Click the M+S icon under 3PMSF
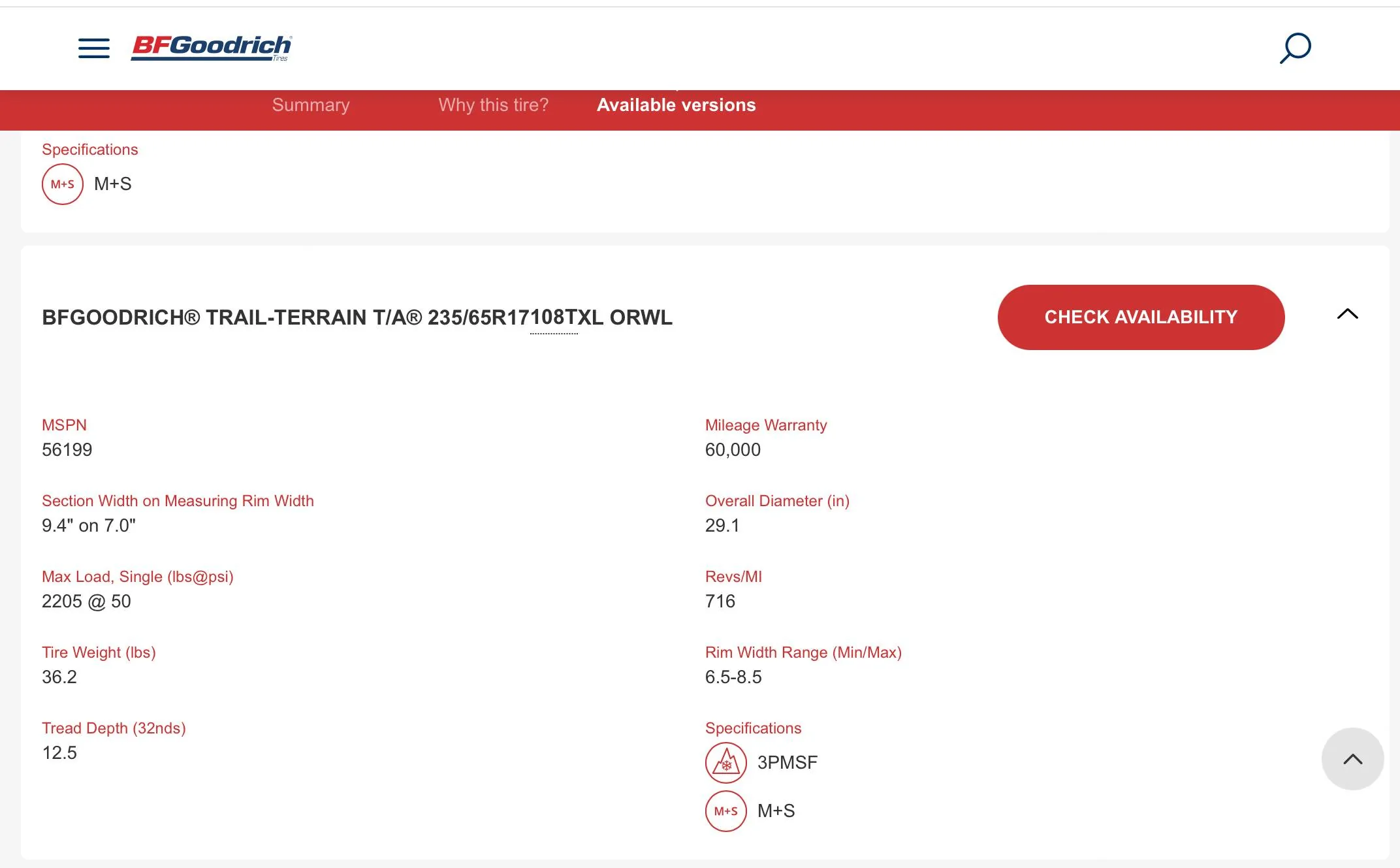The width and height of the screenshot is (1400, 868). pyautogui.click(x=725, y=811)
